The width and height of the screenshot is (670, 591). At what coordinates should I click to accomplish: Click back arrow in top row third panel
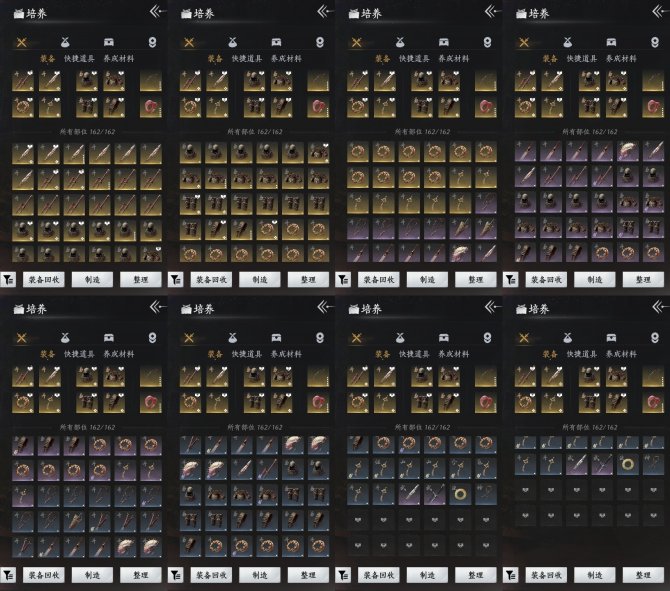[493, 12]
